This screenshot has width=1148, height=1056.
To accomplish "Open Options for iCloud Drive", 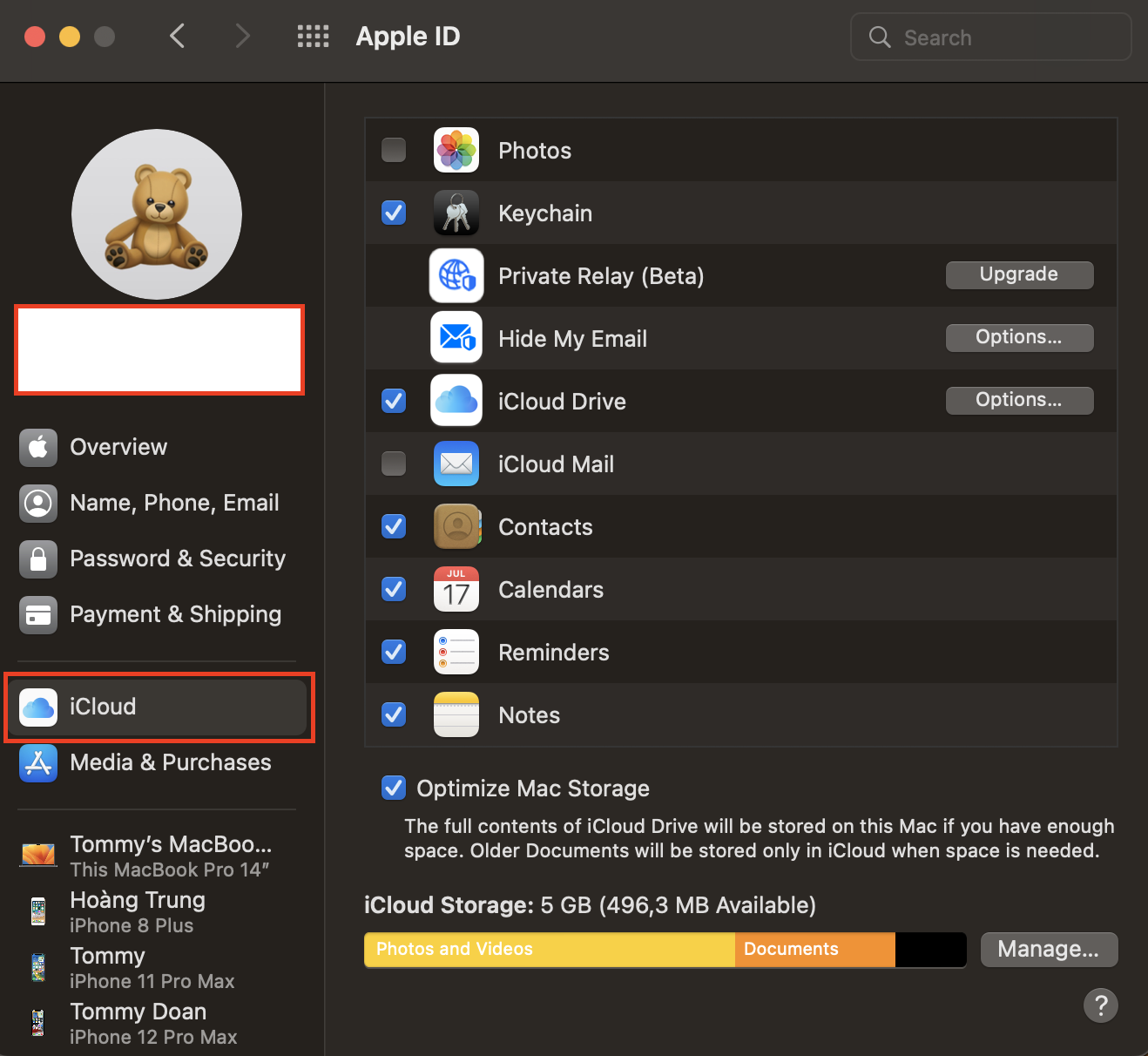I will [1019, 400].
